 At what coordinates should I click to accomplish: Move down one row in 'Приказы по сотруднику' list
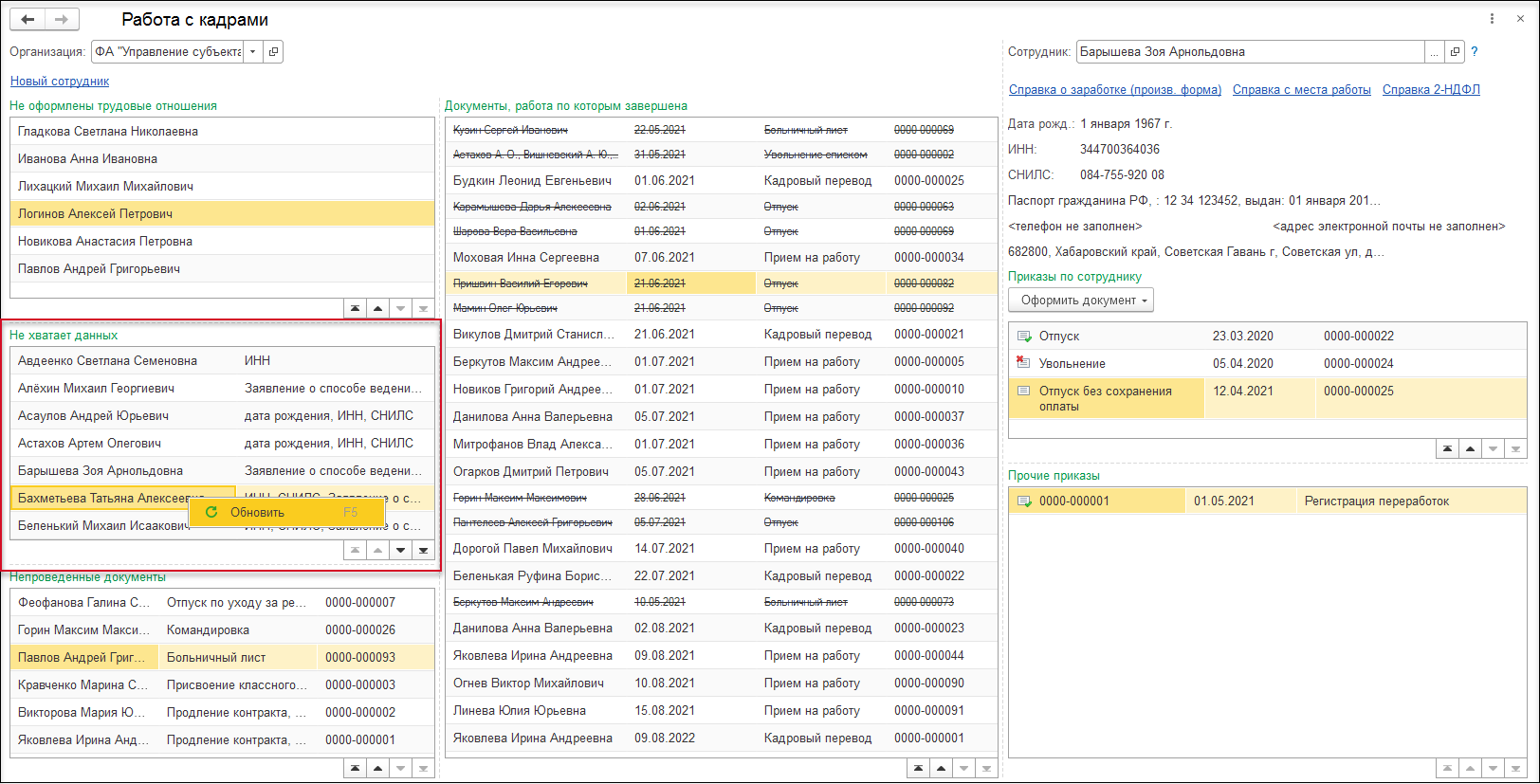pos(1494,448)
